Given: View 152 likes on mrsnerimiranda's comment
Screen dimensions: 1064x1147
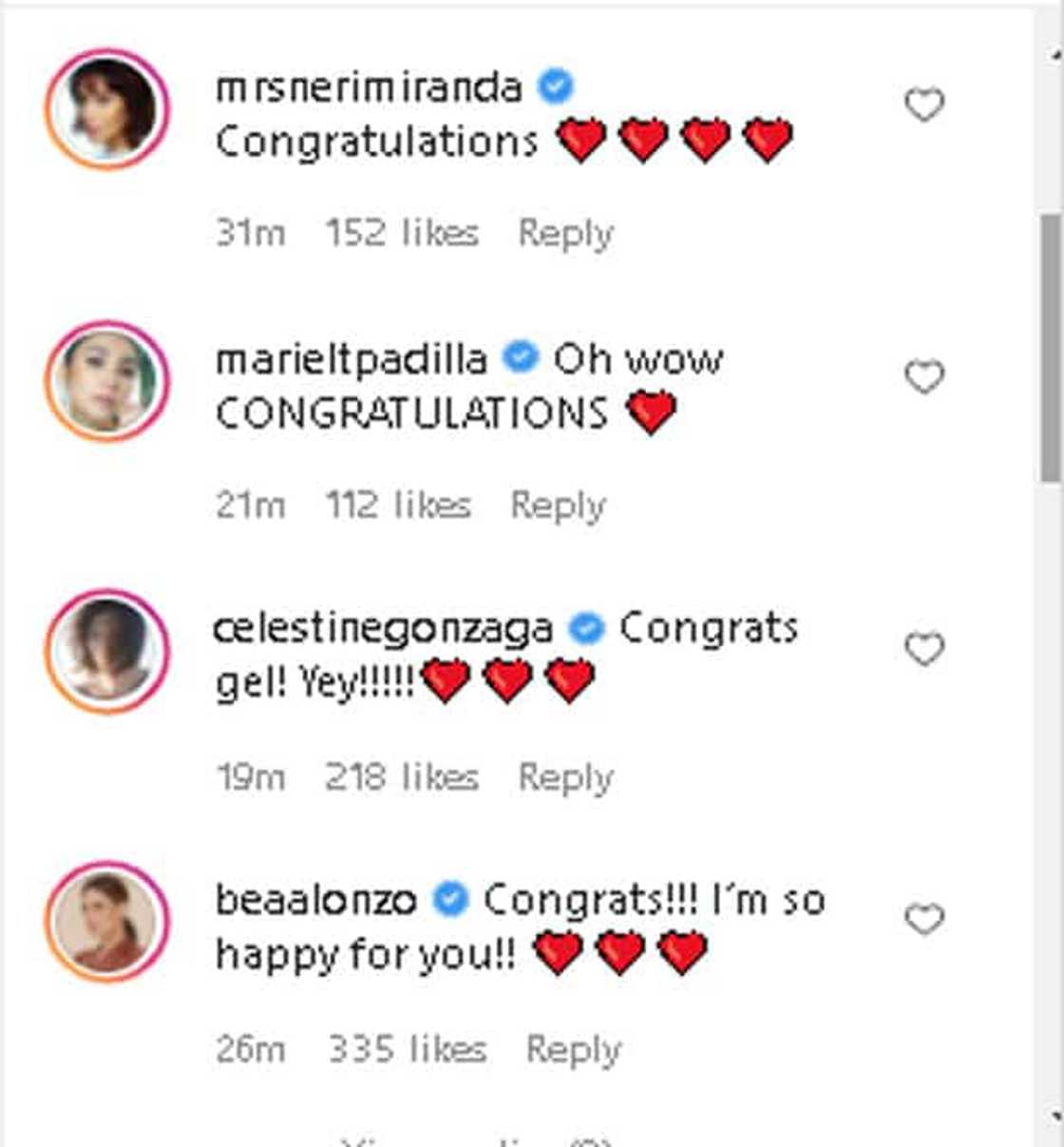Looking at the screenshot, I should coord(402,234).
